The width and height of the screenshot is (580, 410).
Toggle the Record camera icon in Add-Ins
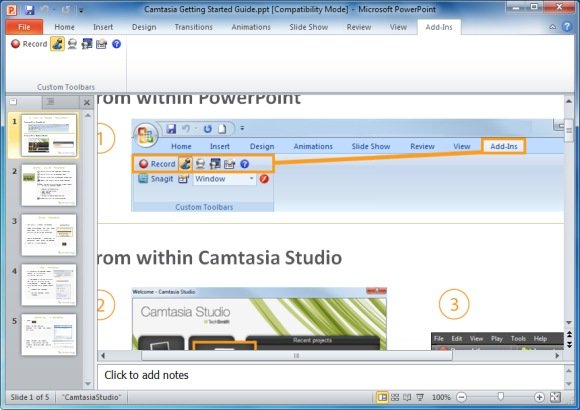pos(72,44)
